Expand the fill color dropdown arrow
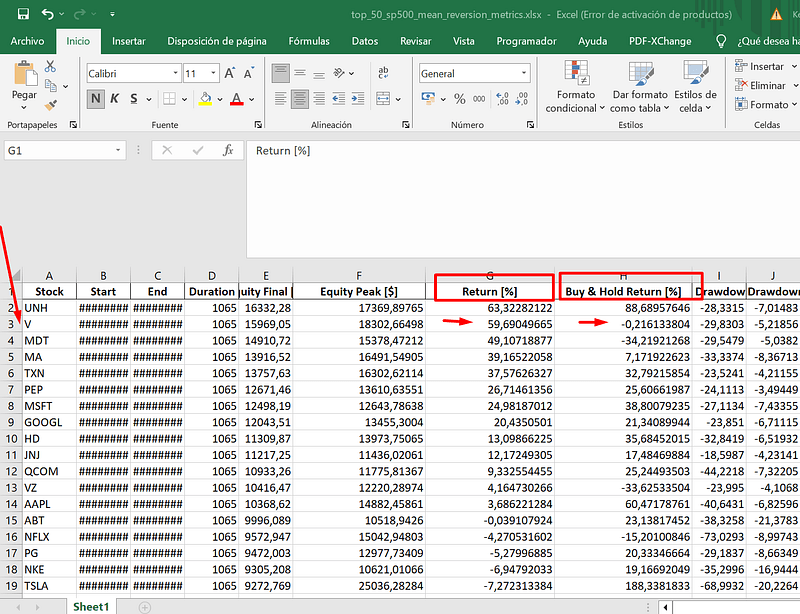Image resolution: width=800 pixels, height=614 pixels. click(x=220, y=99)
